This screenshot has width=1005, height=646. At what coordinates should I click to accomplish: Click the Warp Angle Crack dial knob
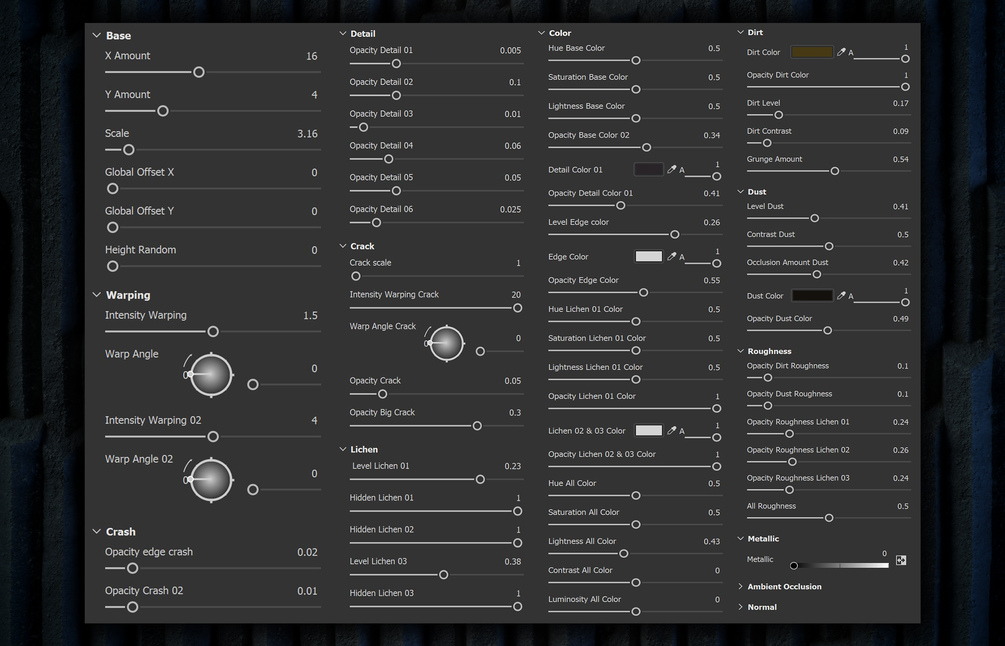point(446,344)
